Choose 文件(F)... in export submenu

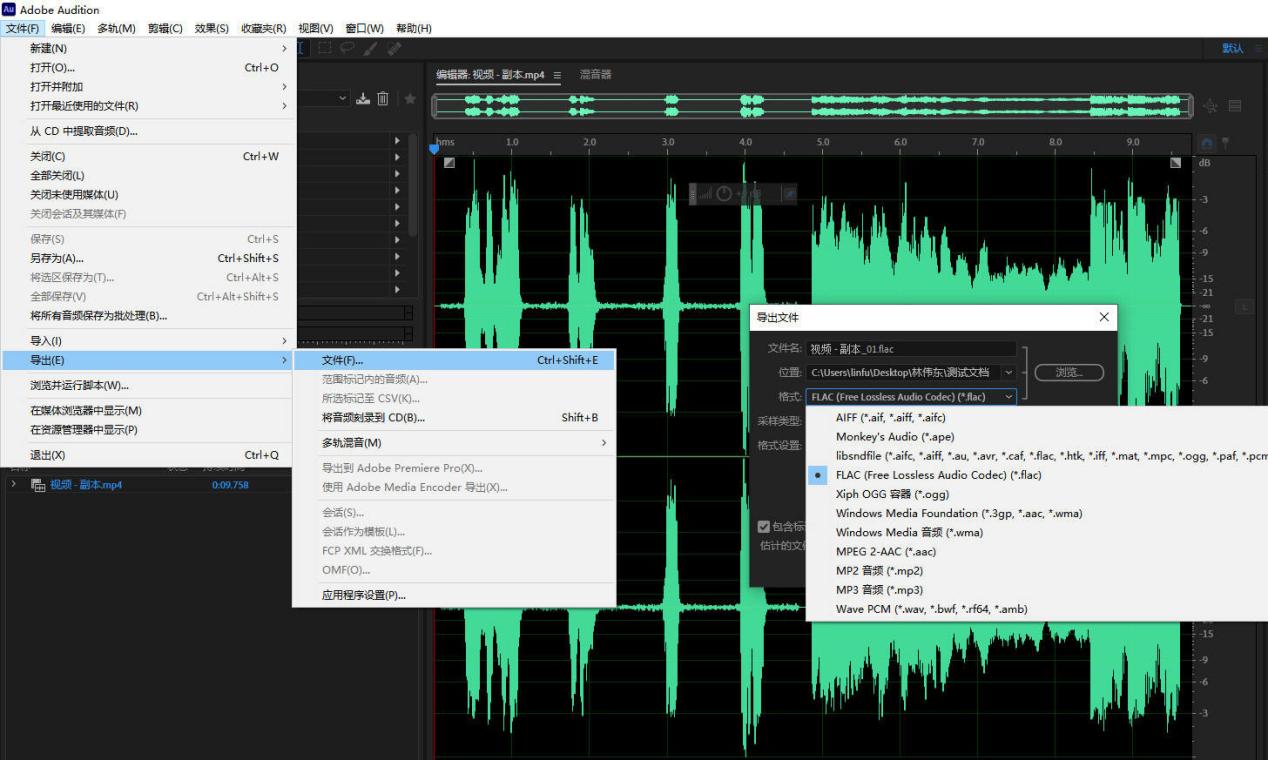[454, 360]
